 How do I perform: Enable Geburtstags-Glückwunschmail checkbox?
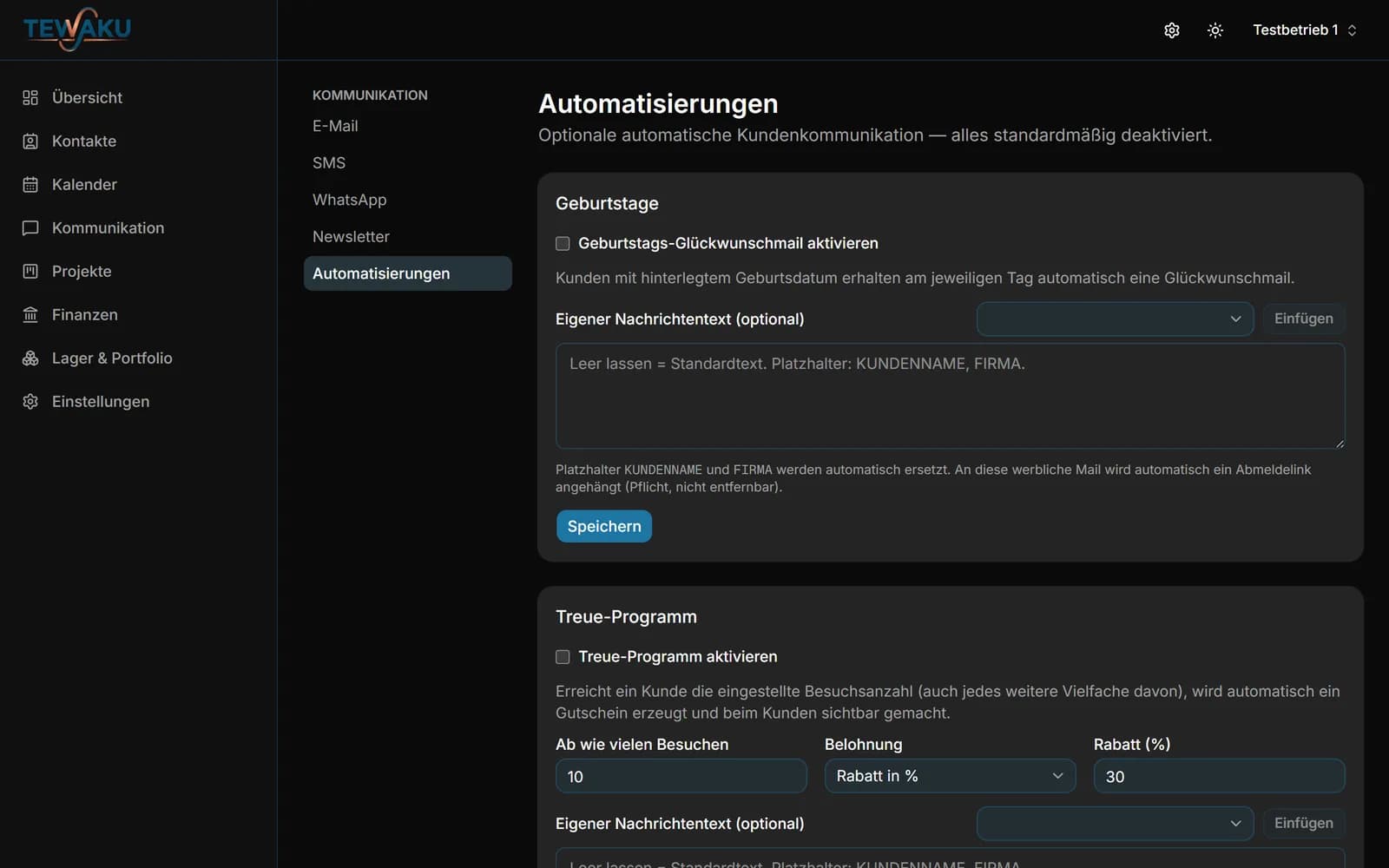coord(563,244)
